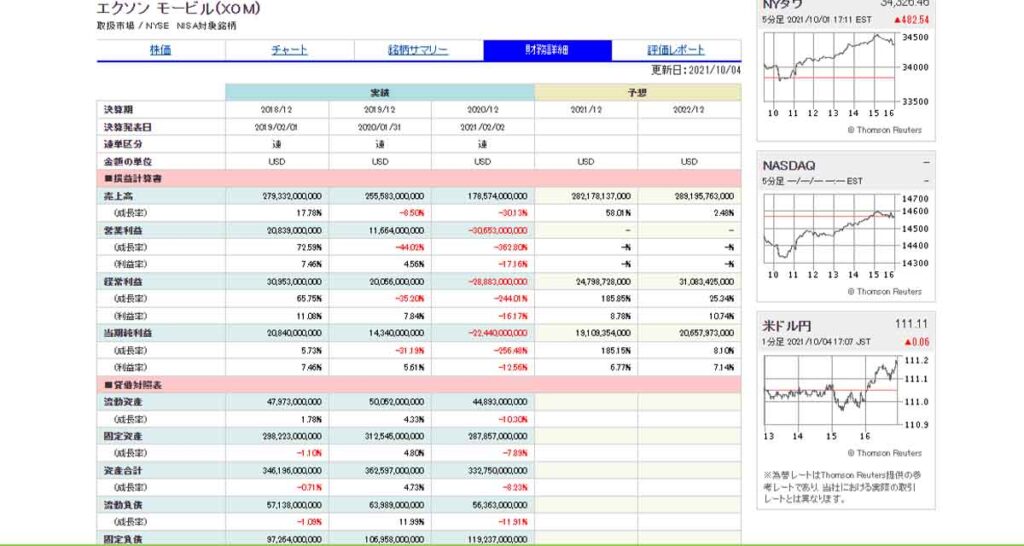Image resolution: width=1024 pixels, height=546 pixels.
Task: Click current assets value 44,893,000,000
Action: point(500,402)
